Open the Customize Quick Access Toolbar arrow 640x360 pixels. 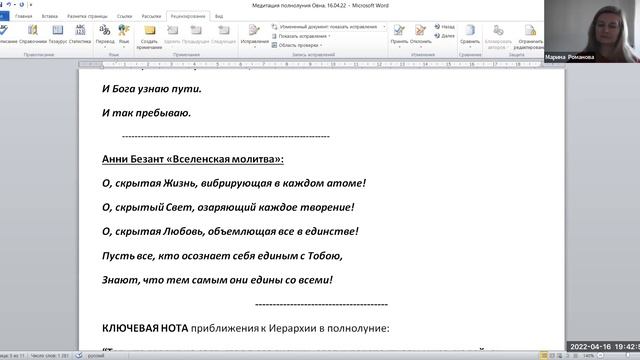pos(31,4)
